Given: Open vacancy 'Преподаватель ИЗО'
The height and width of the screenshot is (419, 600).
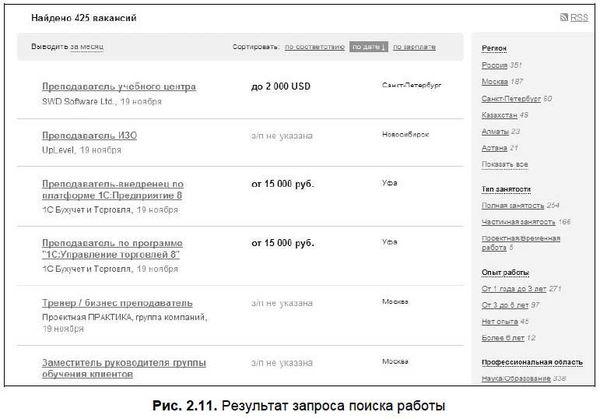Looking at the screenshot, I should (90, 135).
